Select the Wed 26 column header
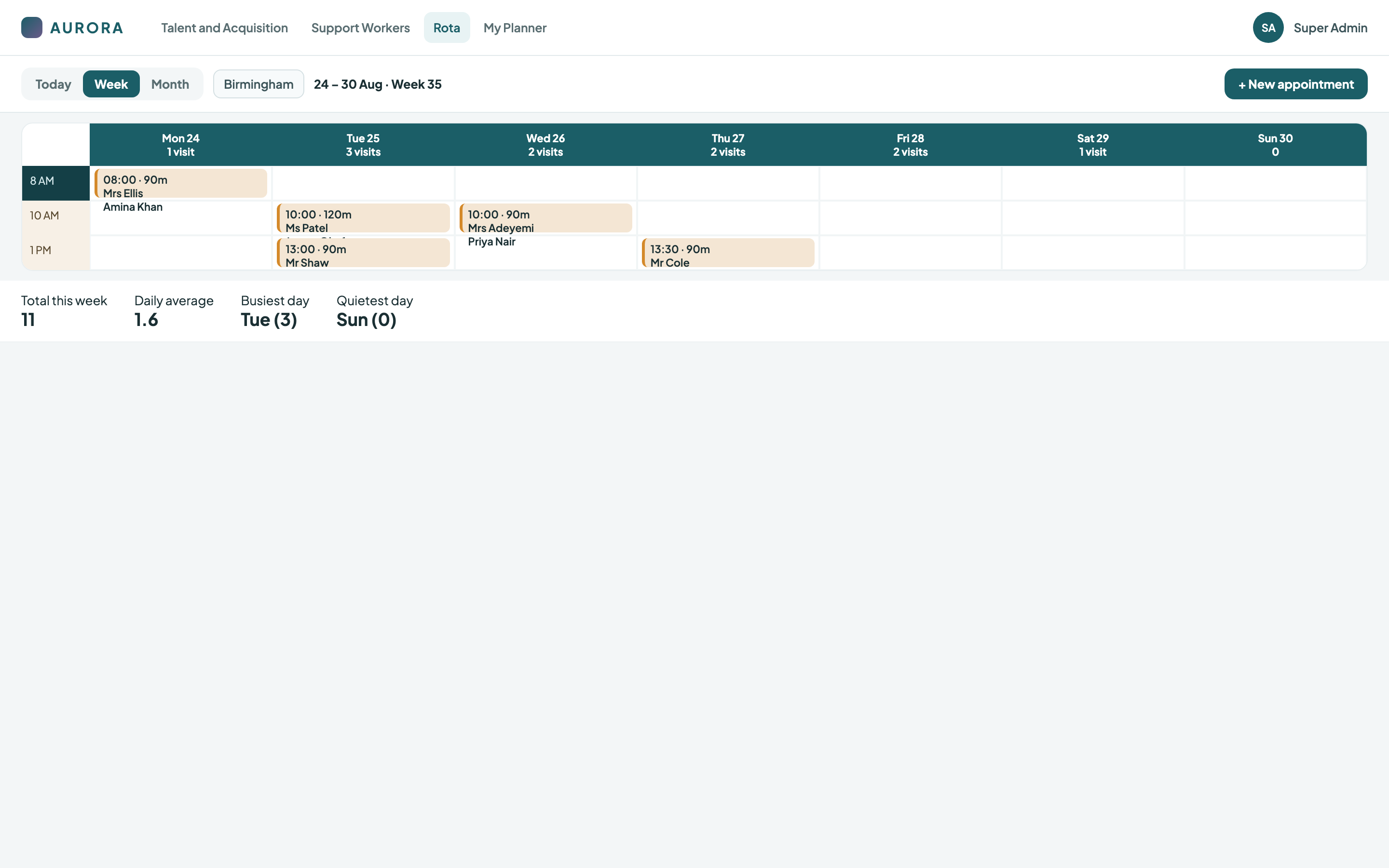1389x868 pixels. click(x=545, y=145)
